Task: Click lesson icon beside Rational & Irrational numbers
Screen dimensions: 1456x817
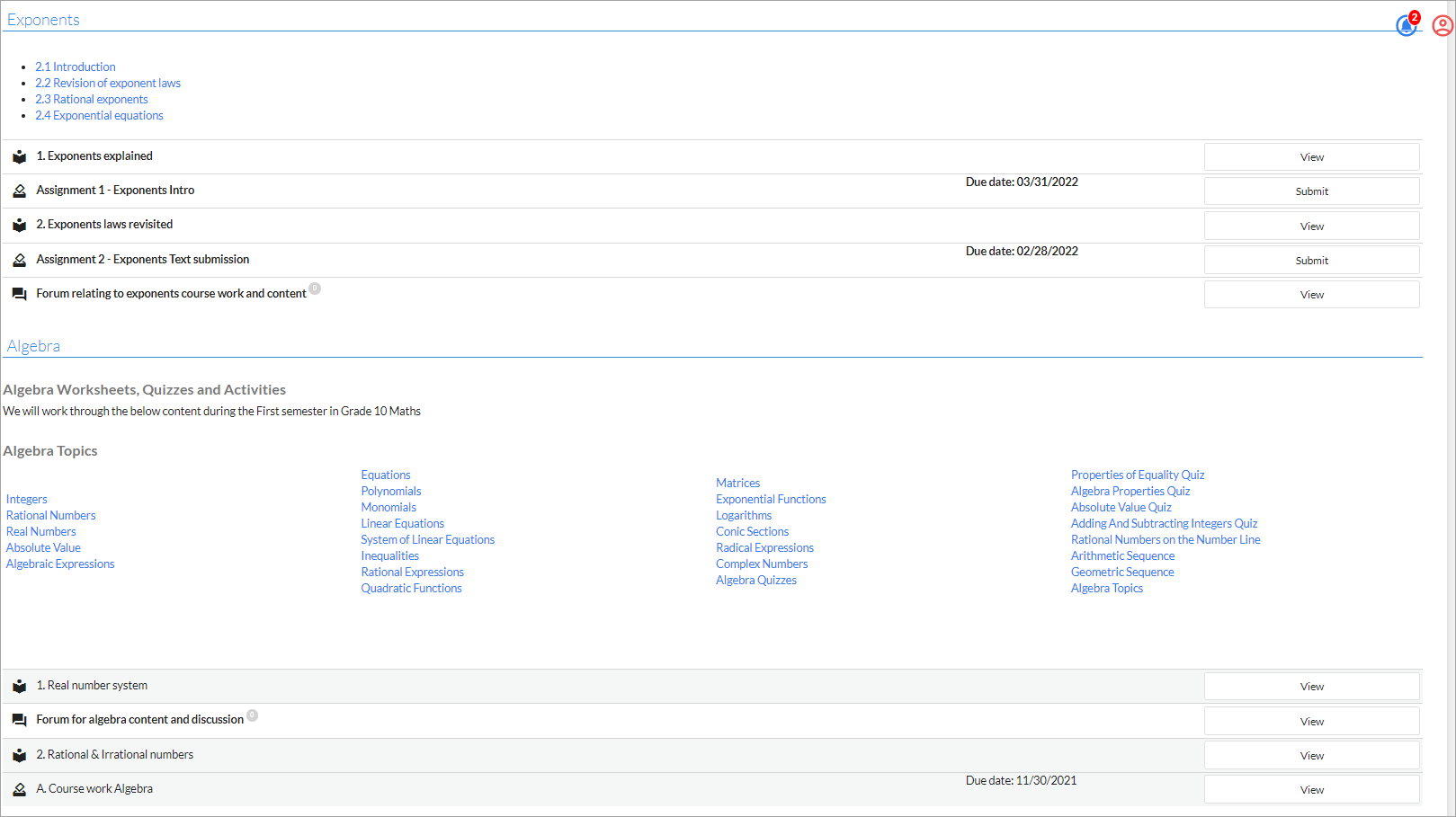Action: click(19, 756)
